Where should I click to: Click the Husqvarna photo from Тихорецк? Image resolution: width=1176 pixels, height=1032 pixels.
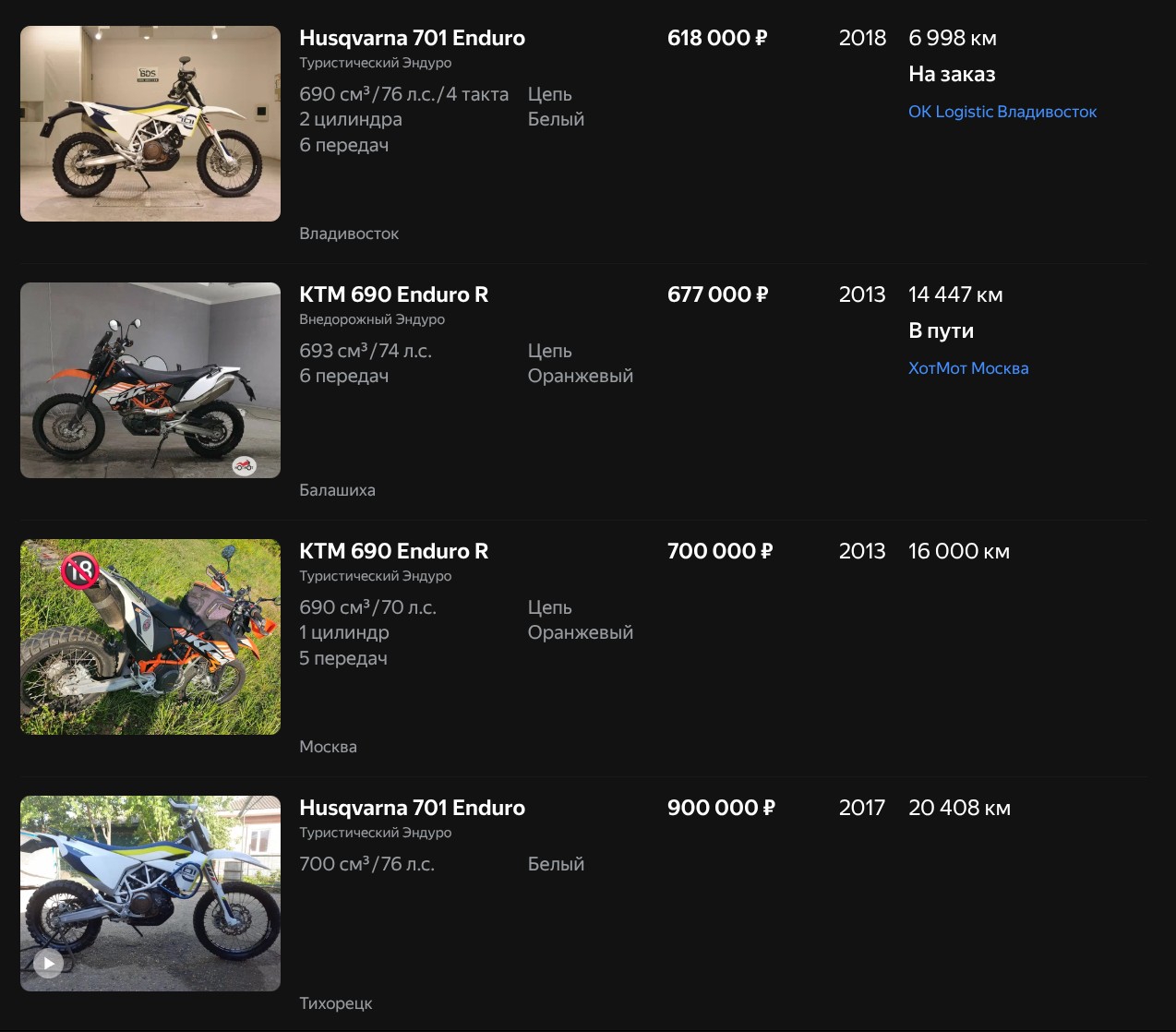pos(150,894)
